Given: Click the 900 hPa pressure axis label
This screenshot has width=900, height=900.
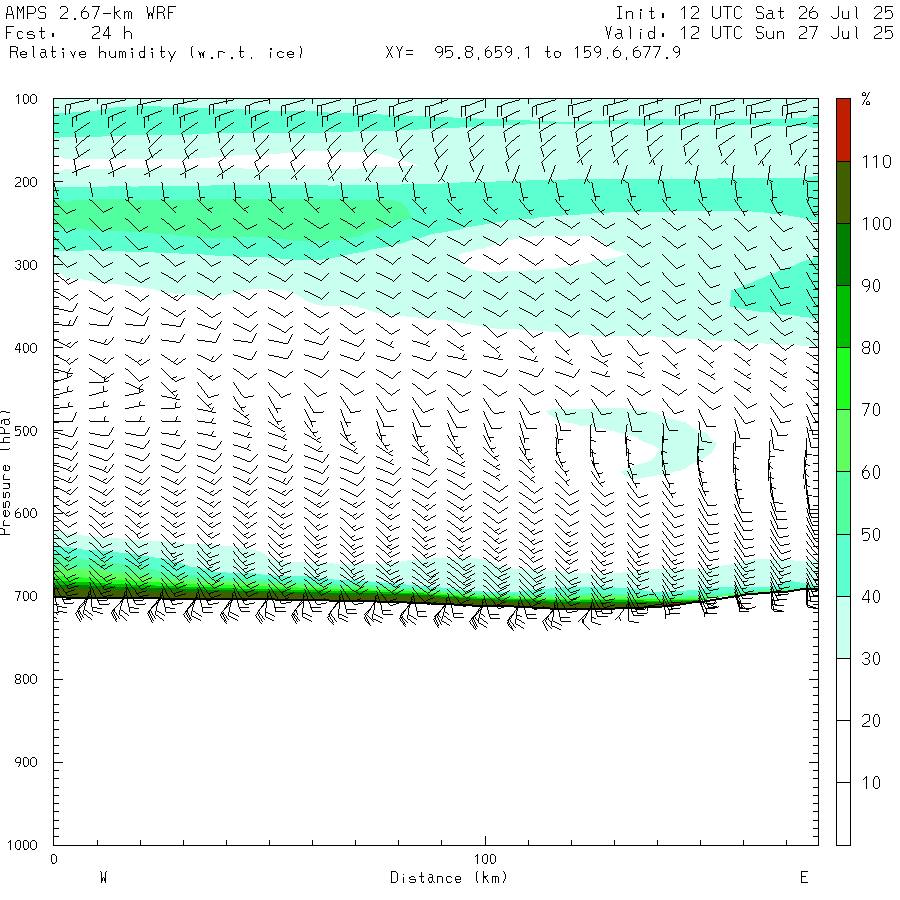Looking at the screenshot, I should (x=26, y=762).
